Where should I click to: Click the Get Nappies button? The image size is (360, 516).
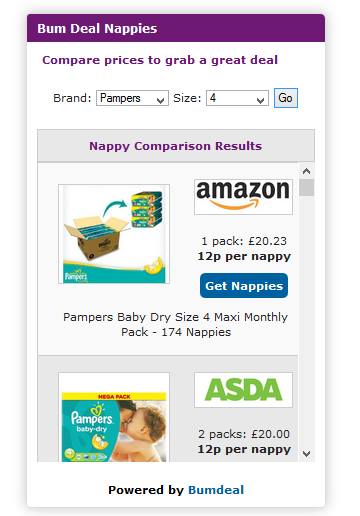coord(244,286)
